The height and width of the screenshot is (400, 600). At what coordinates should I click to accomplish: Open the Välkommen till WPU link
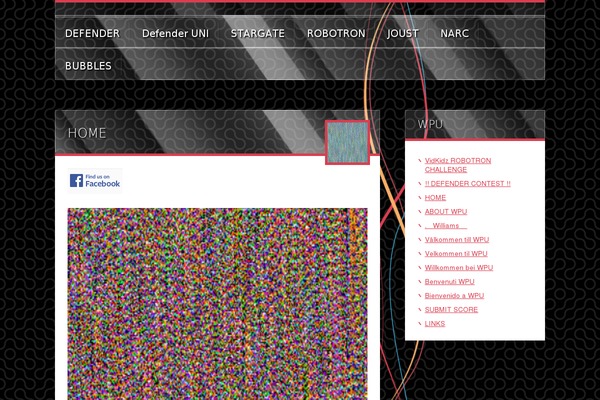457,240
